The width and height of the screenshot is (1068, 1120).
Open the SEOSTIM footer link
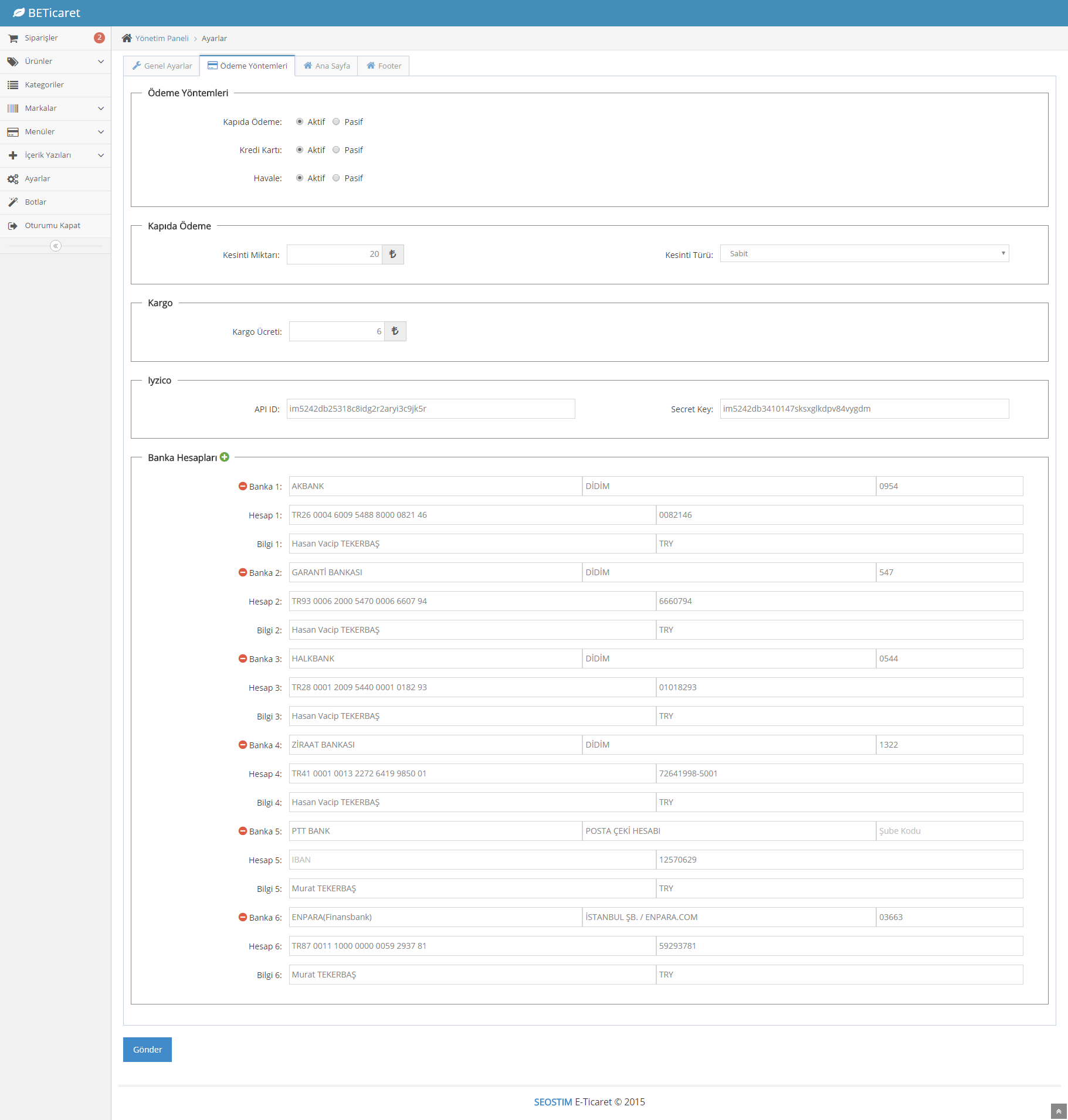click(x=553, y=1102)
